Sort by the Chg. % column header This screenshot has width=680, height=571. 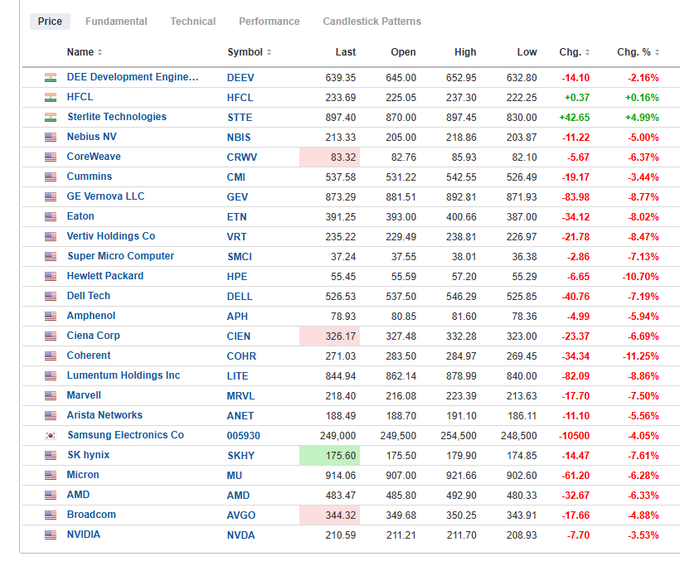pyautogui.click(x=638, y=52)
